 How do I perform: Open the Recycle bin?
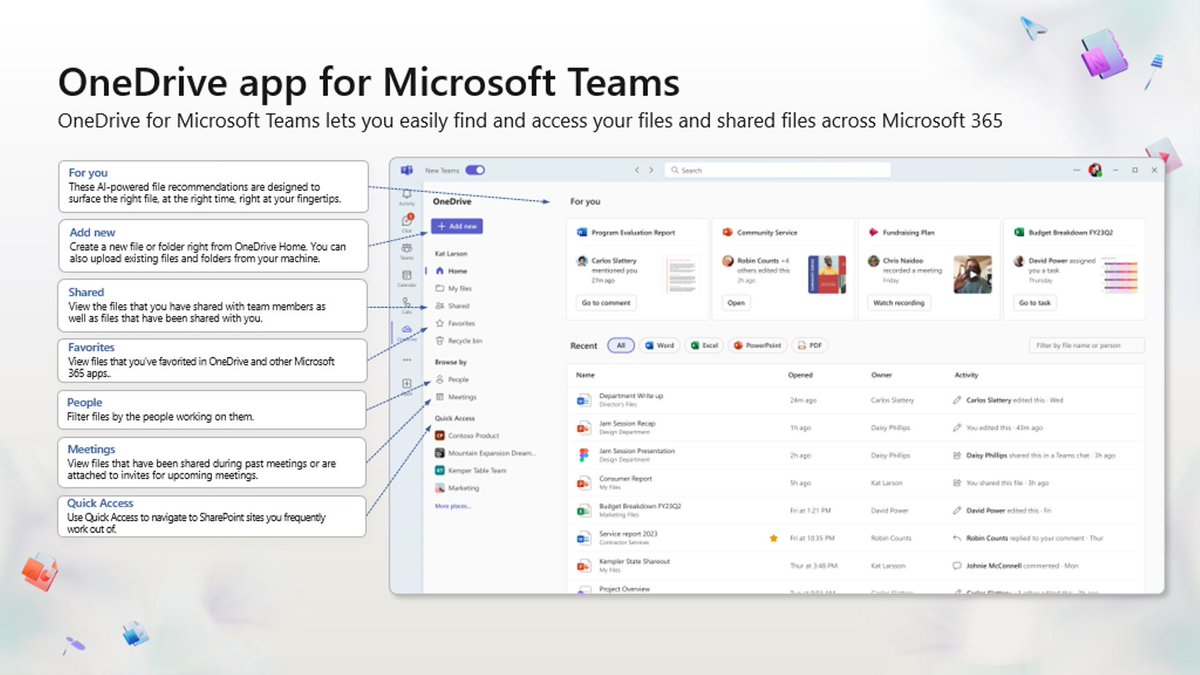coord(457,341)
